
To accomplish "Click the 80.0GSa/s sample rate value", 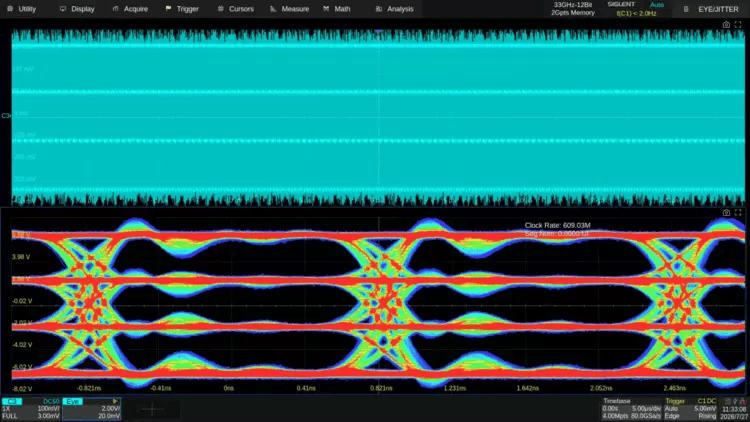I will pos(645,416).
